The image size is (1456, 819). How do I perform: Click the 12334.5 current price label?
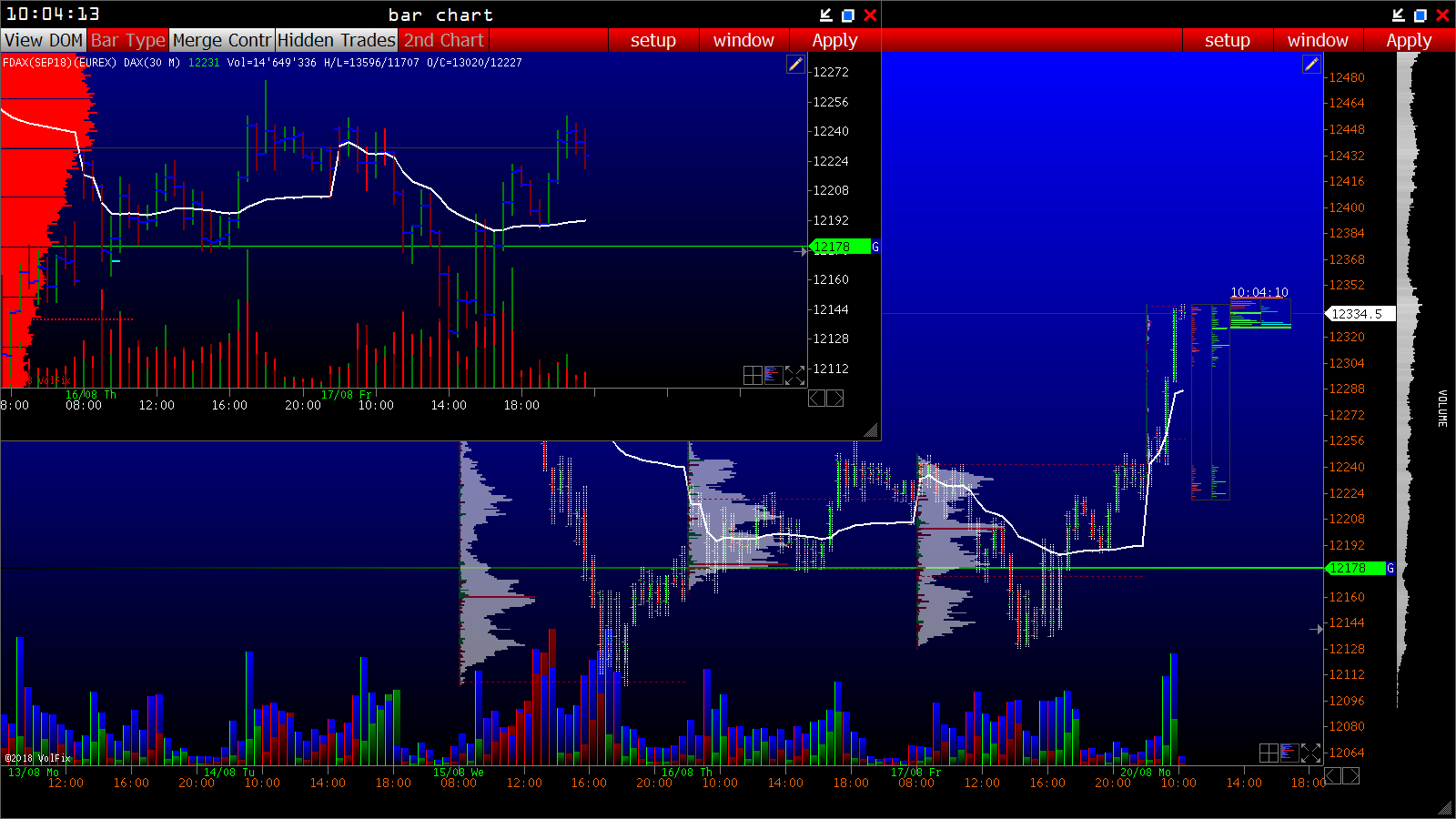pyautogui.click(x=1359, y=314)
